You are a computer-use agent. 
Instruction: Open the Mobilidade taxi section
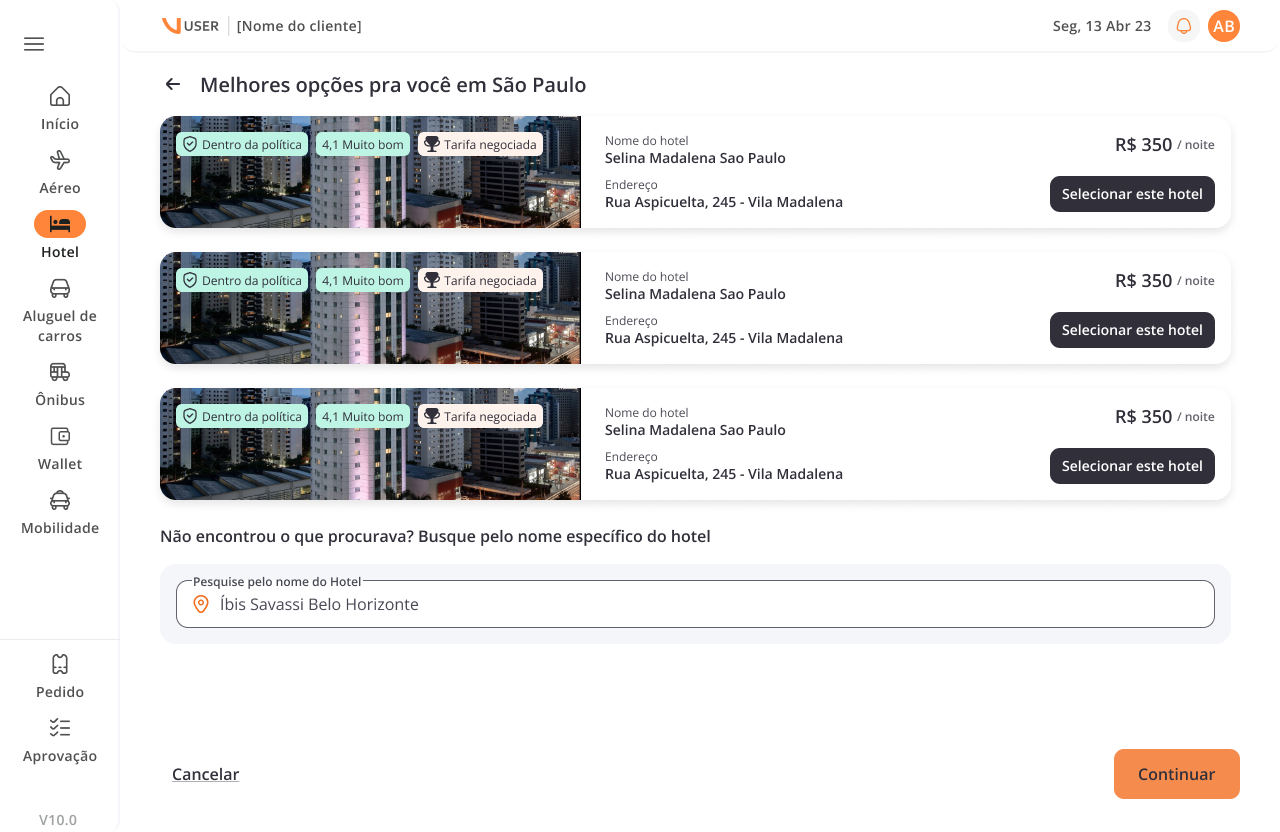pos(60,501)
